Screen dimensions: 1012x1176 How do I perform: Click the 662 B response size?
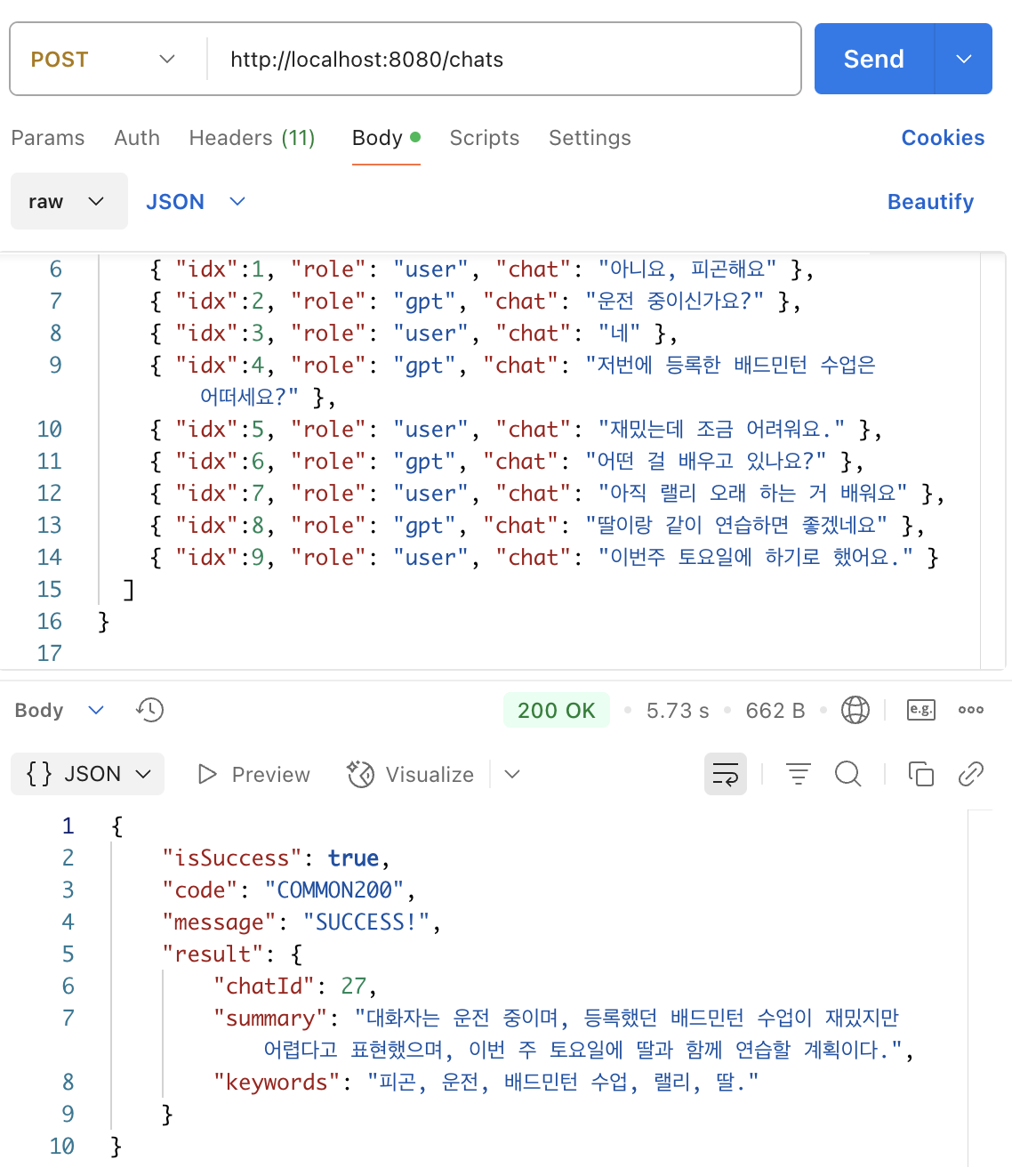coord(775,711)
